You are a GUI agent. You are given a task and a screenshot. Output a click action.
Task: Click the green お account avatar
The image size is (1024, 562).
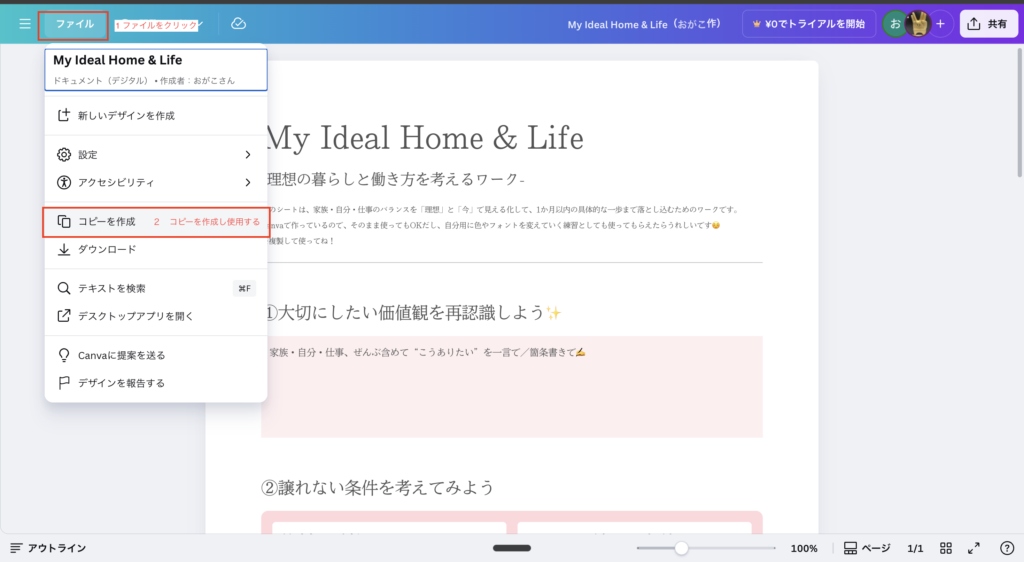895,24
